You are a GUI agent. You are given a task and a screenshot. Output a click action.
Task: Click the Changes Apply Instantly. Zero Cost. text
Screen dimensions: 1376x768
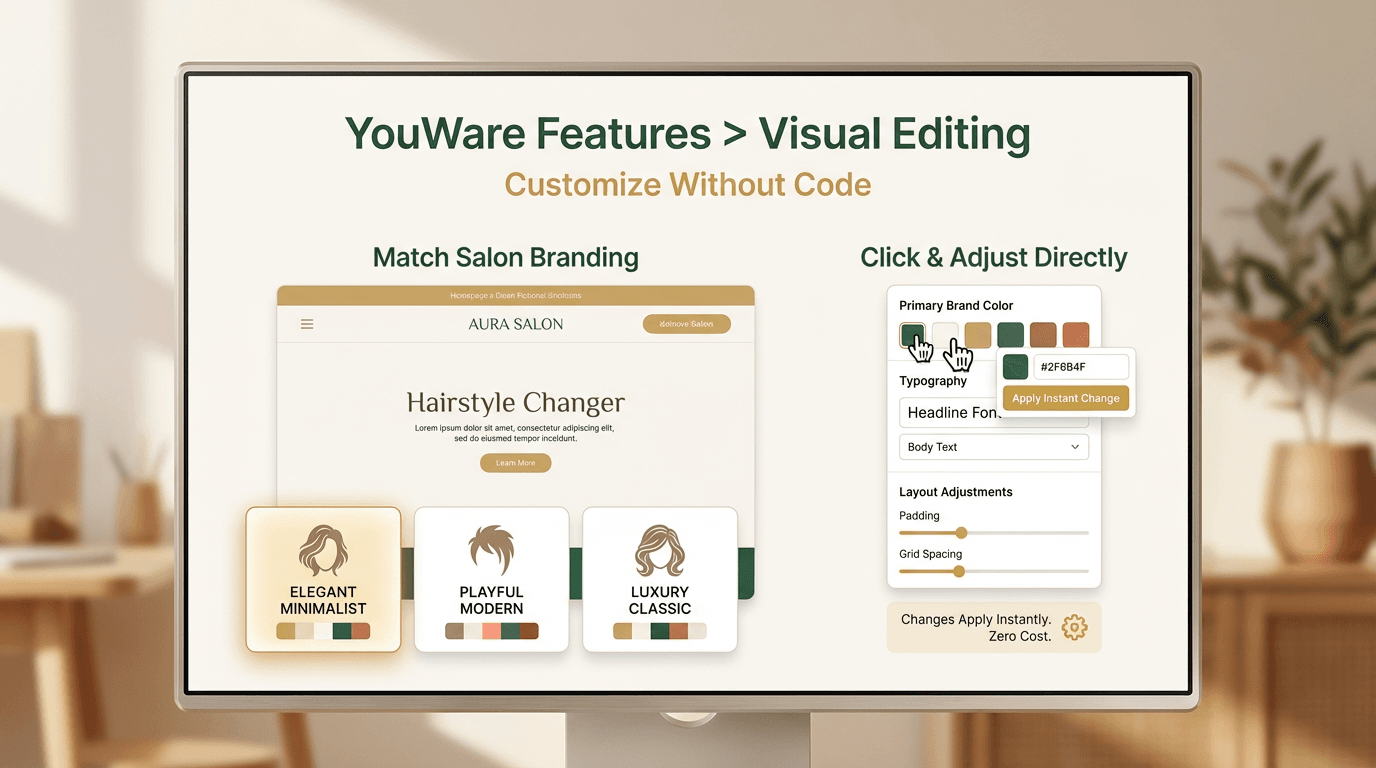point(976,628)
